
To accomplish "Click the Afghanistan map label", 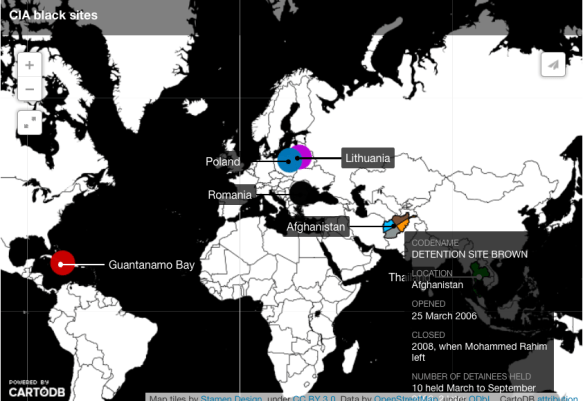I will 316,227.
